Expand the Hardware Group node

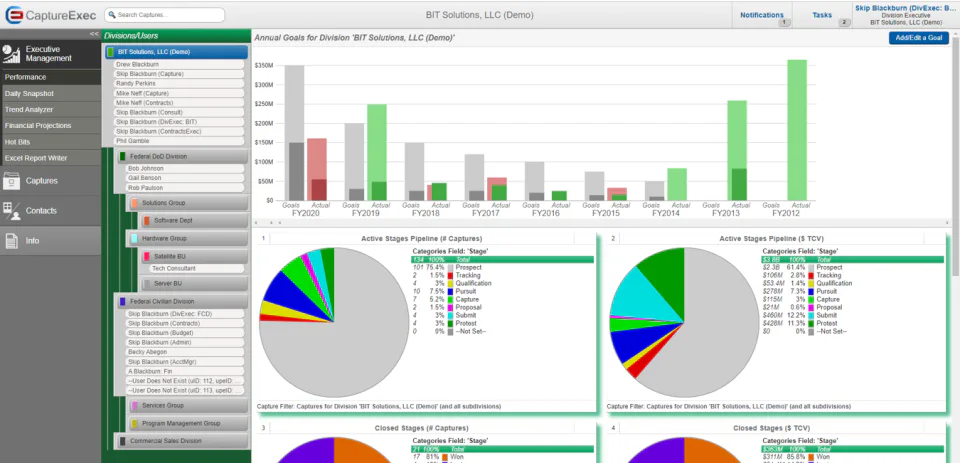pyautogui.click(x=189, y=238)
